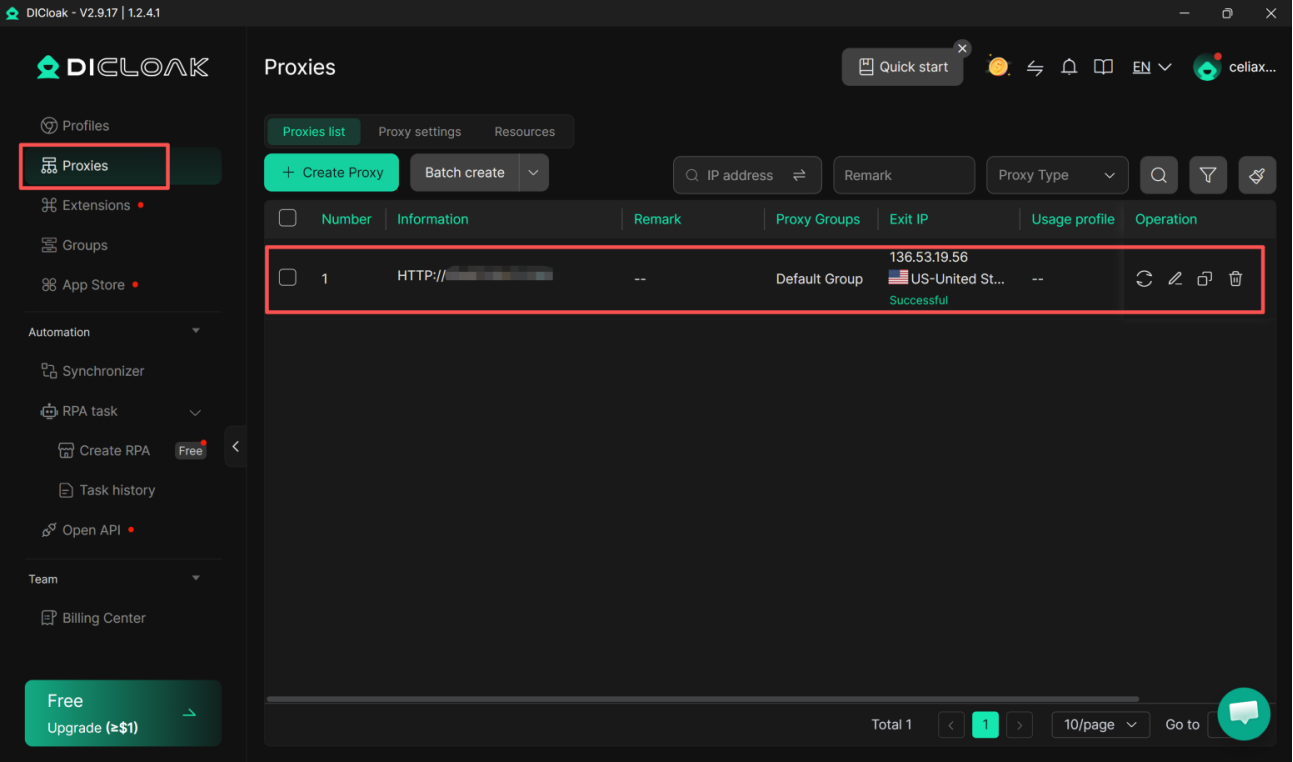Image resolution: width=1293 pixels, height=762 pixels.
Task: Click the clear filters brush icon
Action: pos(1257,175)
